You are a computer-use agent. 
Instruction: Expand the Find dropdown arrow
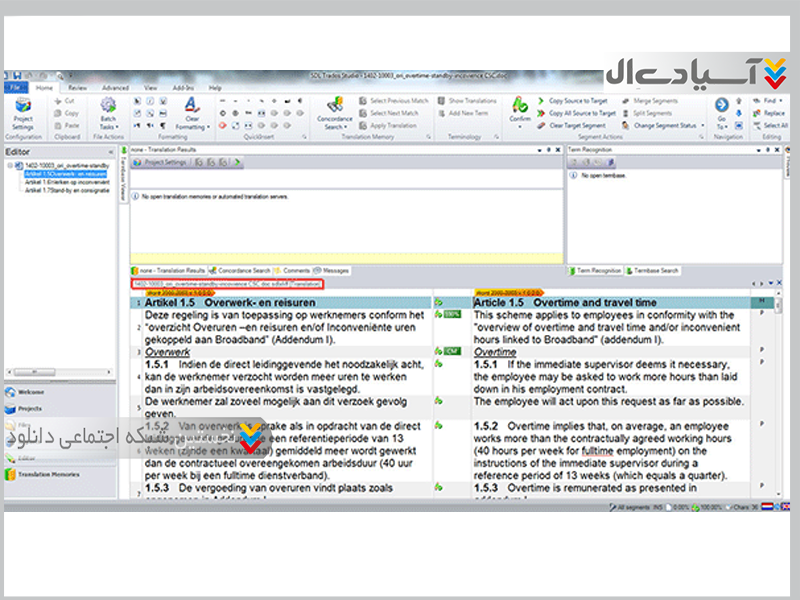pyautogui.click(x=784, y=101)
